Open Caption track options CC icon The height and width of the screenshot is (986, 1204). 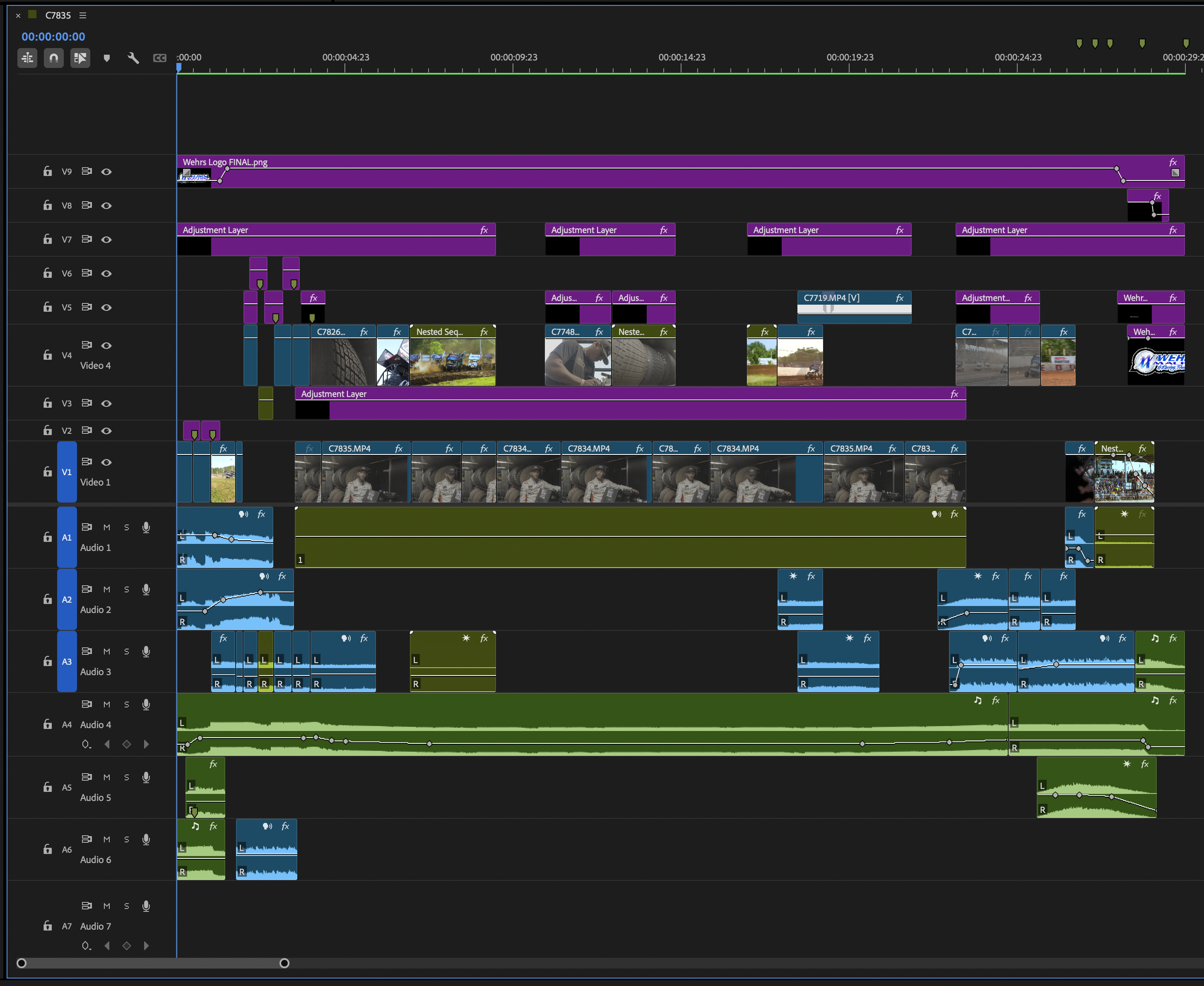[160, 58]
